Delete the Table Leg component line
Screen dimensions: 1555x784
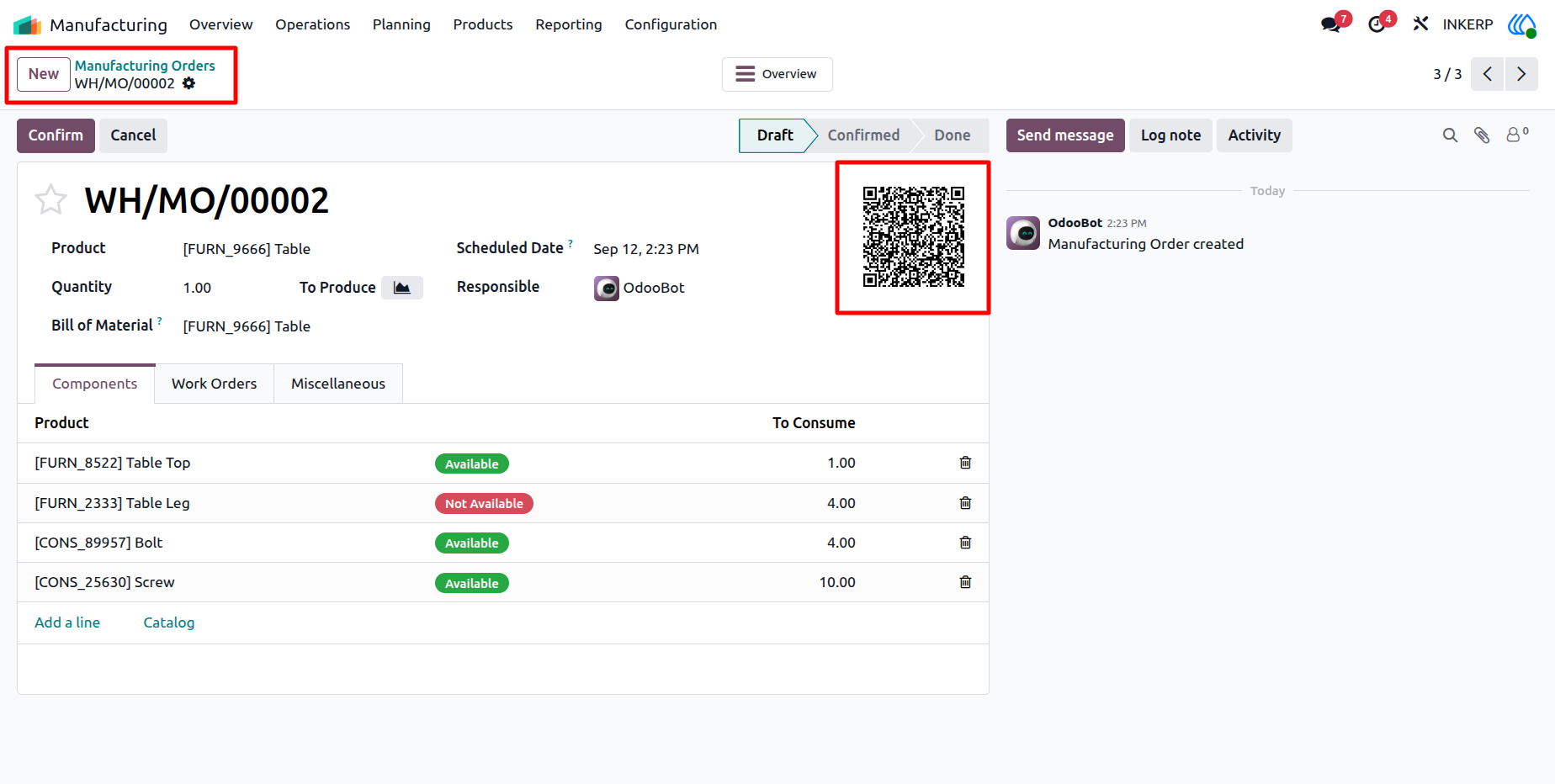tap(965, 503)
